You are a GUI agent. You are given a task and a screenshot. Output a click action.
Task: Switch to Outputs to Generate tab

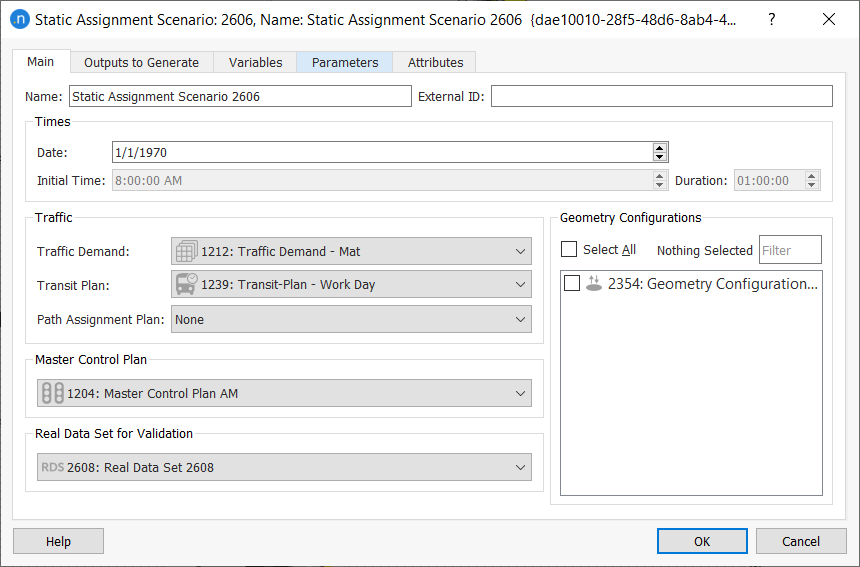point(142,63)
